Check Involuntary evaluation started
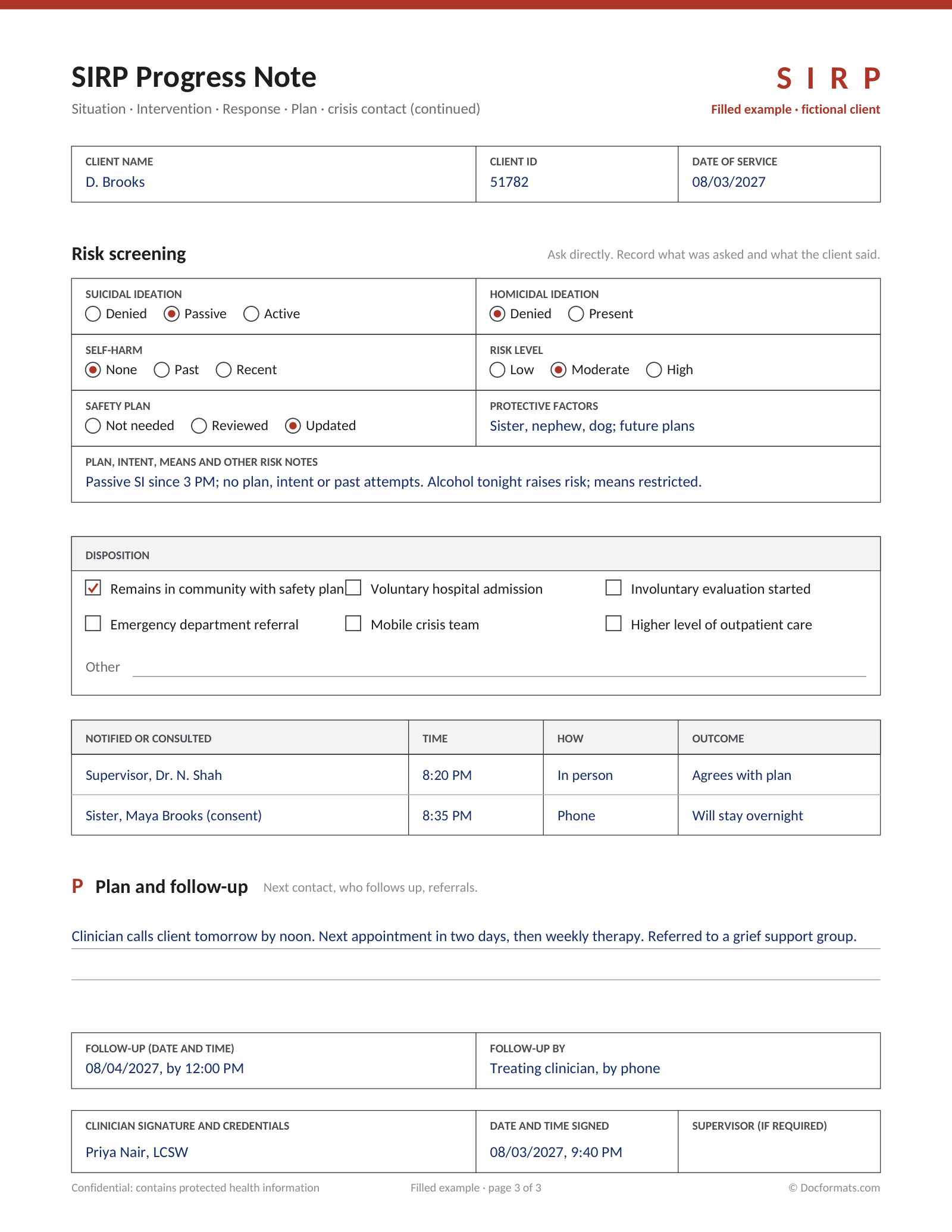The width and height of the screenshot is (952, 1232). click(x=613, y=588)
